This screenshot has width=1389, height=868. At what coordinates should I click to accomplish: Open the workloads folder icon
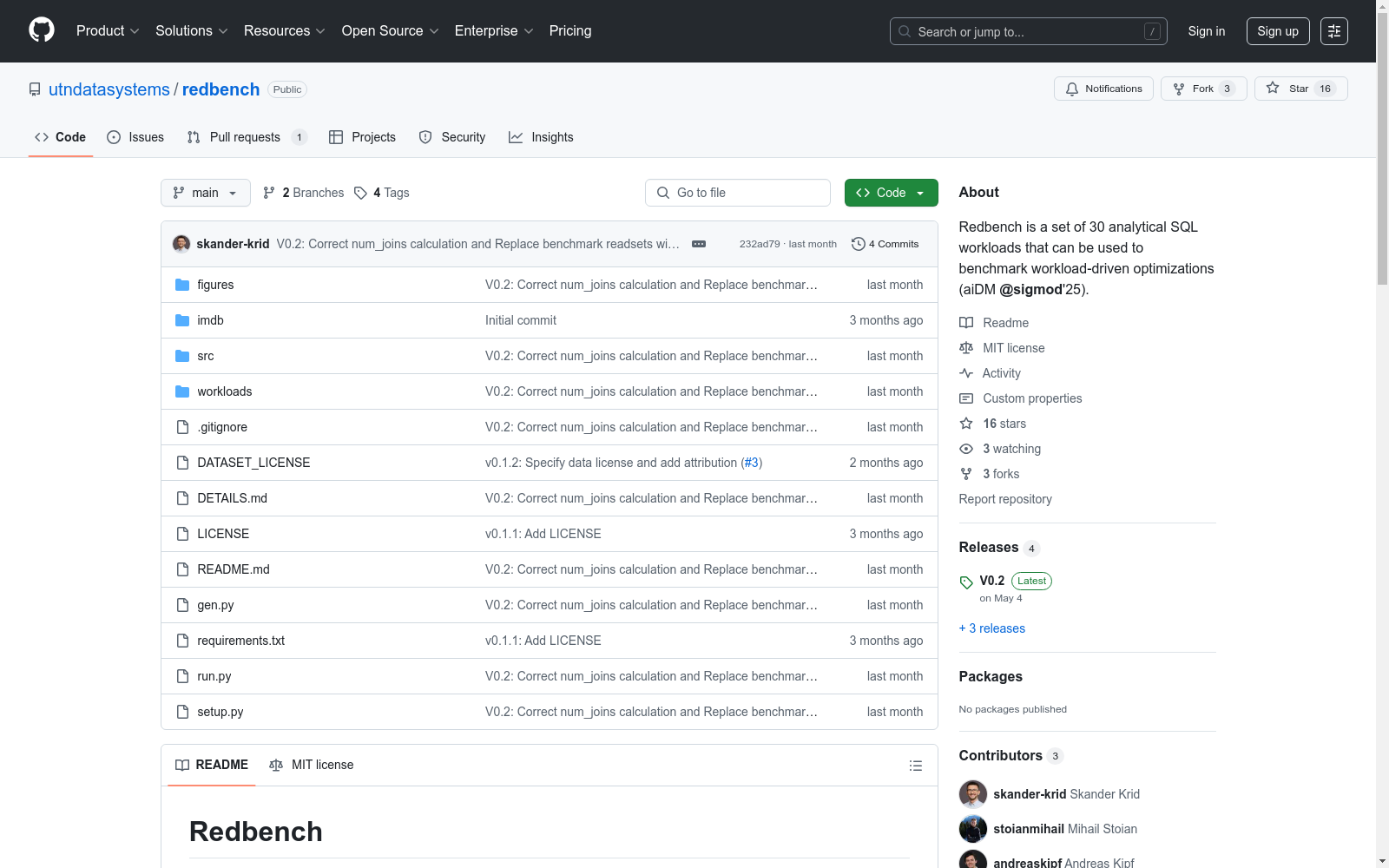tap(182, 391)
